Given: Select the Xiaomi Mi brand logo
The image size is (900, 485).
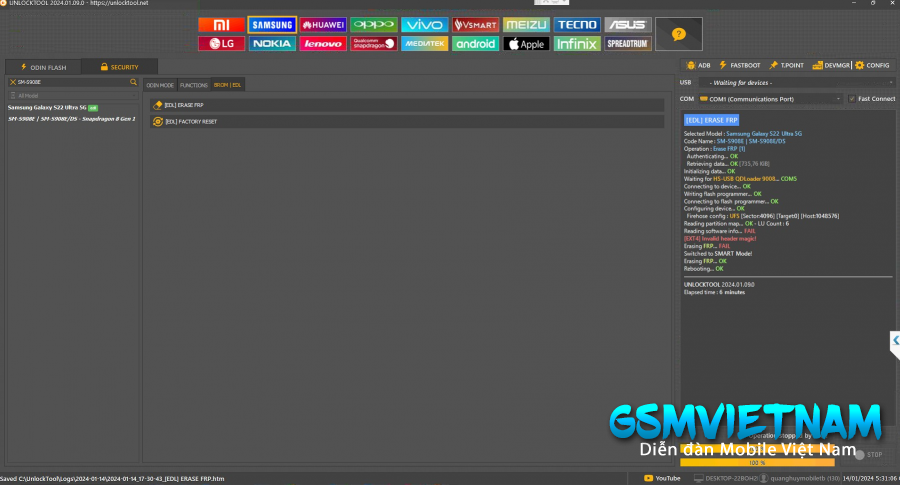Looking at the screenshot, I should pyautogui.click(x=221, y=25).
